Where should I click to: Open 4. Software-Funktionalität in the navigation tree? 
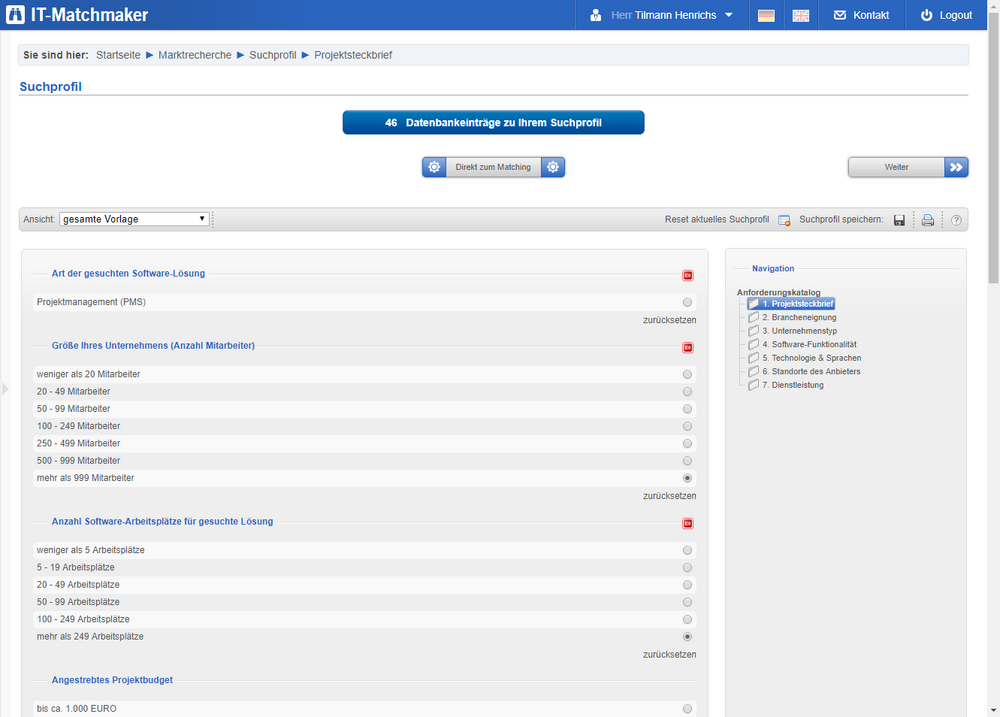[x=809, y=344]
